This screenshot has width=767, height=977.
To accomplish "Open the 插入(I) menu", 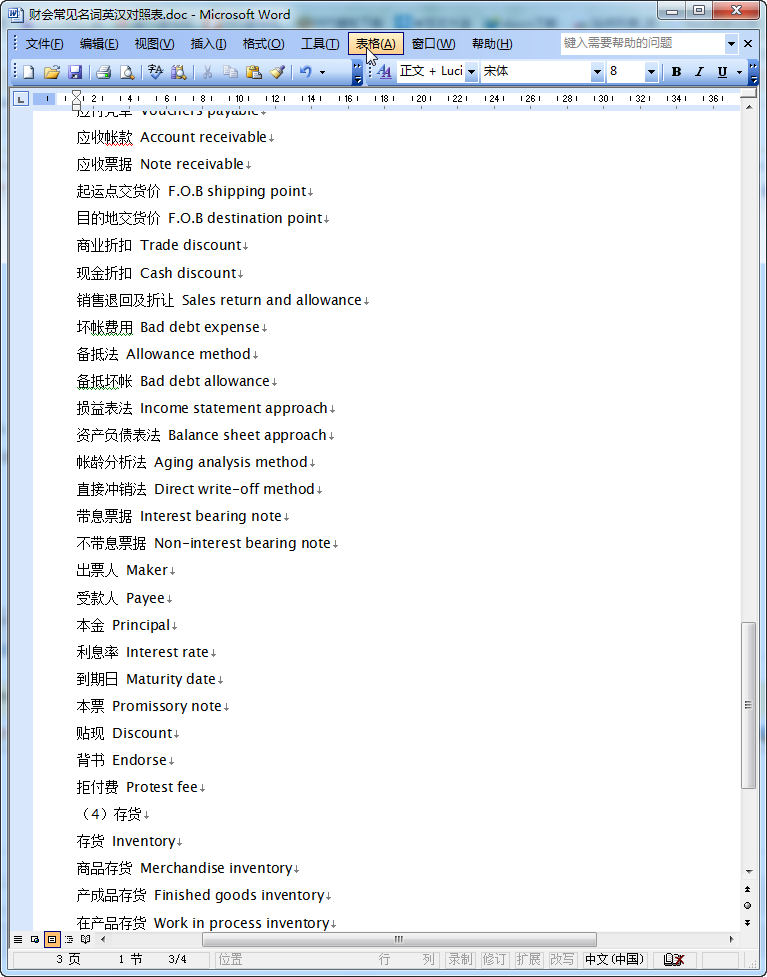I will (208, 44).
